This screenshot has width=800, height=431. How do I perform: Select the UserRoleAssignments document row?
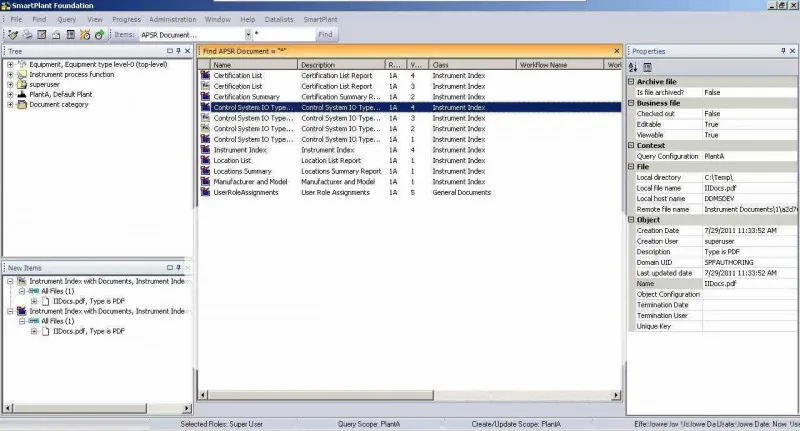tap(410, 193)
